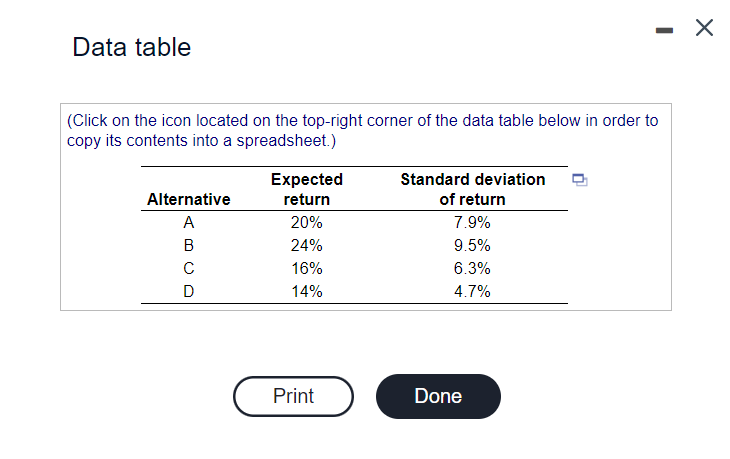Click Alternative C row label

point(189,269)
